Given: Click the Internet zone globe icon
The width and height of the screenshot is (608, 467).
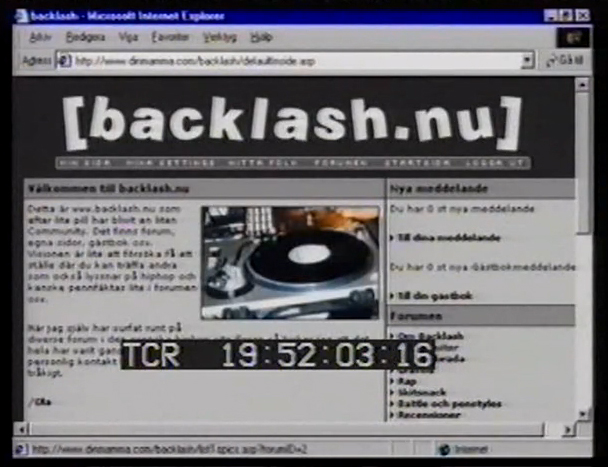Looking at the screenshot, I should pos(444,449).
